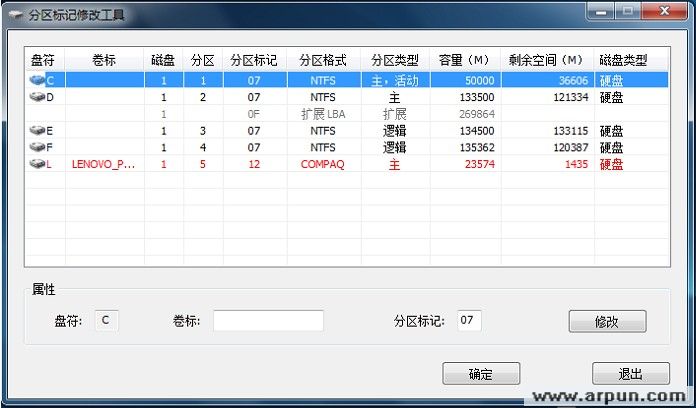Click the 盘符 field showing C

coord(107,321)
